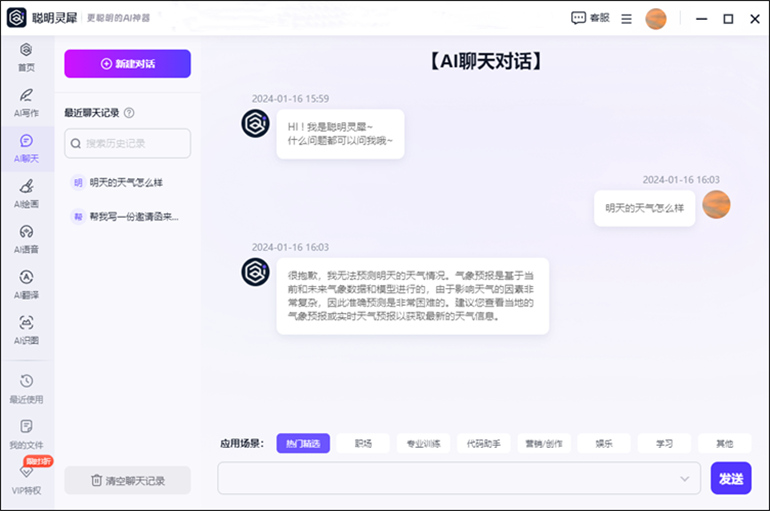Select the 代码助手 scenario tab
Screen dimensions: 770x511
click(x=484, y=443)
